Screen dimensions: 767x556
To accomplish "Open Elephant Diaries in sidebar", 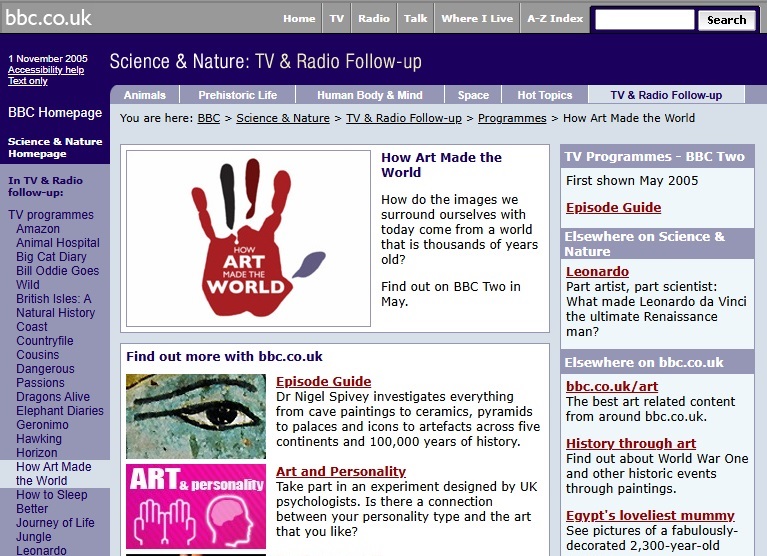I will point(60,411).
